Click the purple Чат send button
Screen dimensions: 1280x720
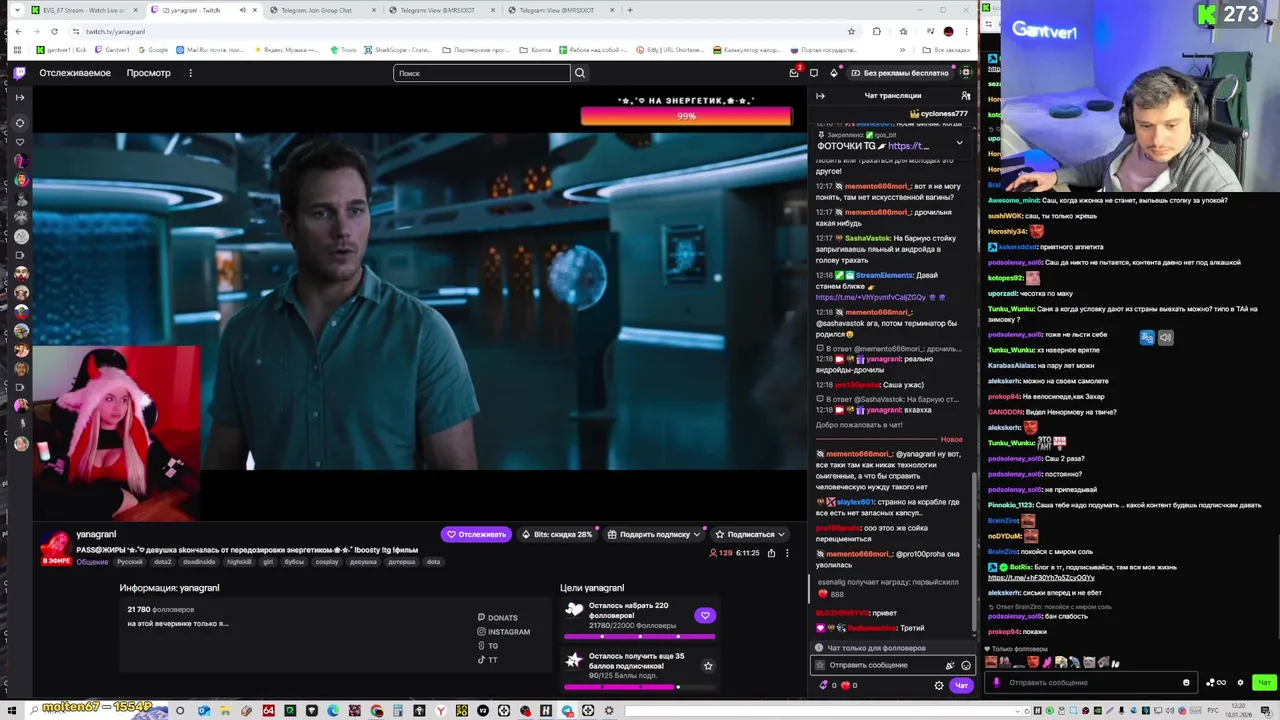(961, 686)
